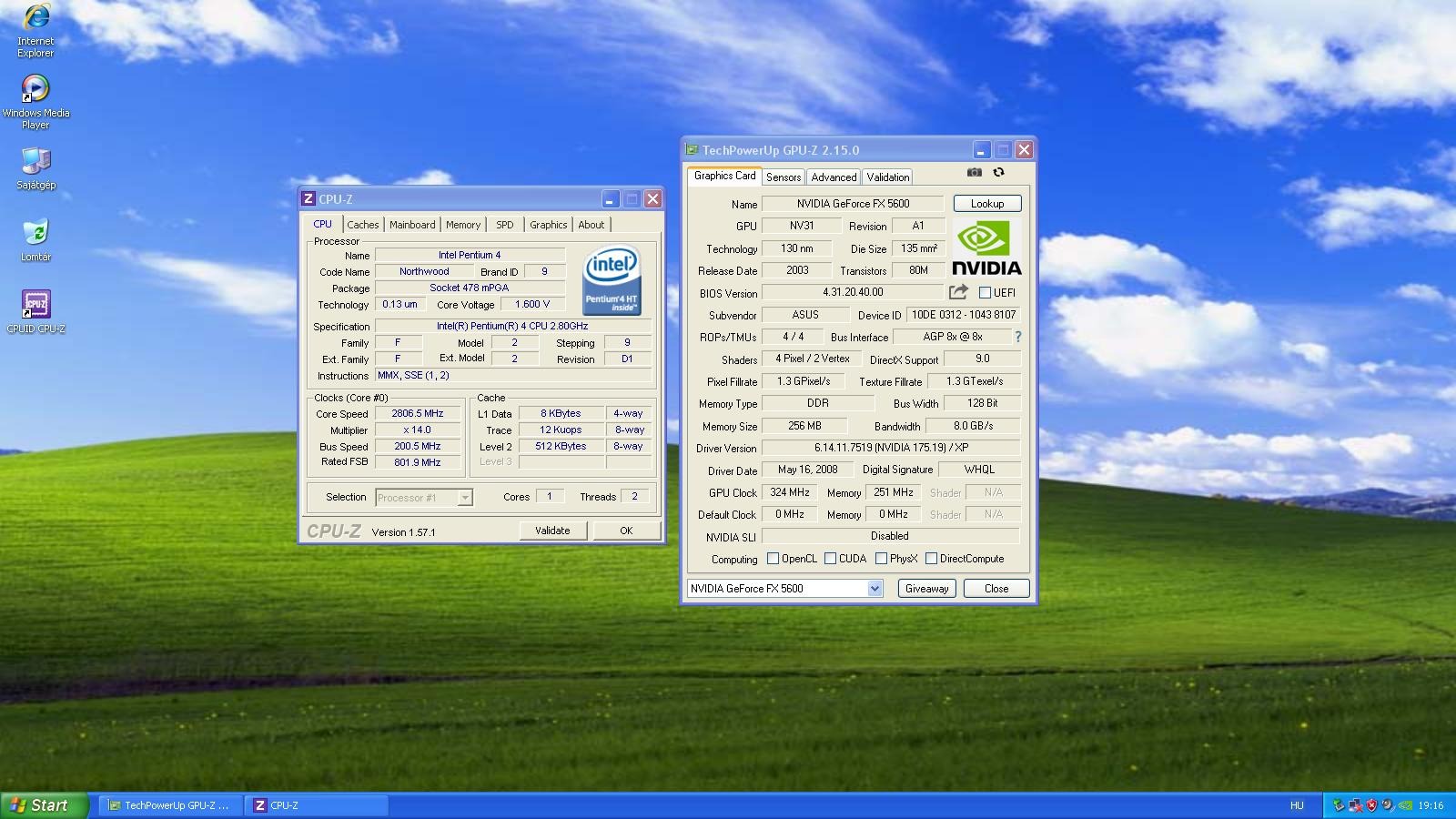The image size is (1456, 819).
Task: Click the Validate button in CPU-Z
Action: coord(552,531)
